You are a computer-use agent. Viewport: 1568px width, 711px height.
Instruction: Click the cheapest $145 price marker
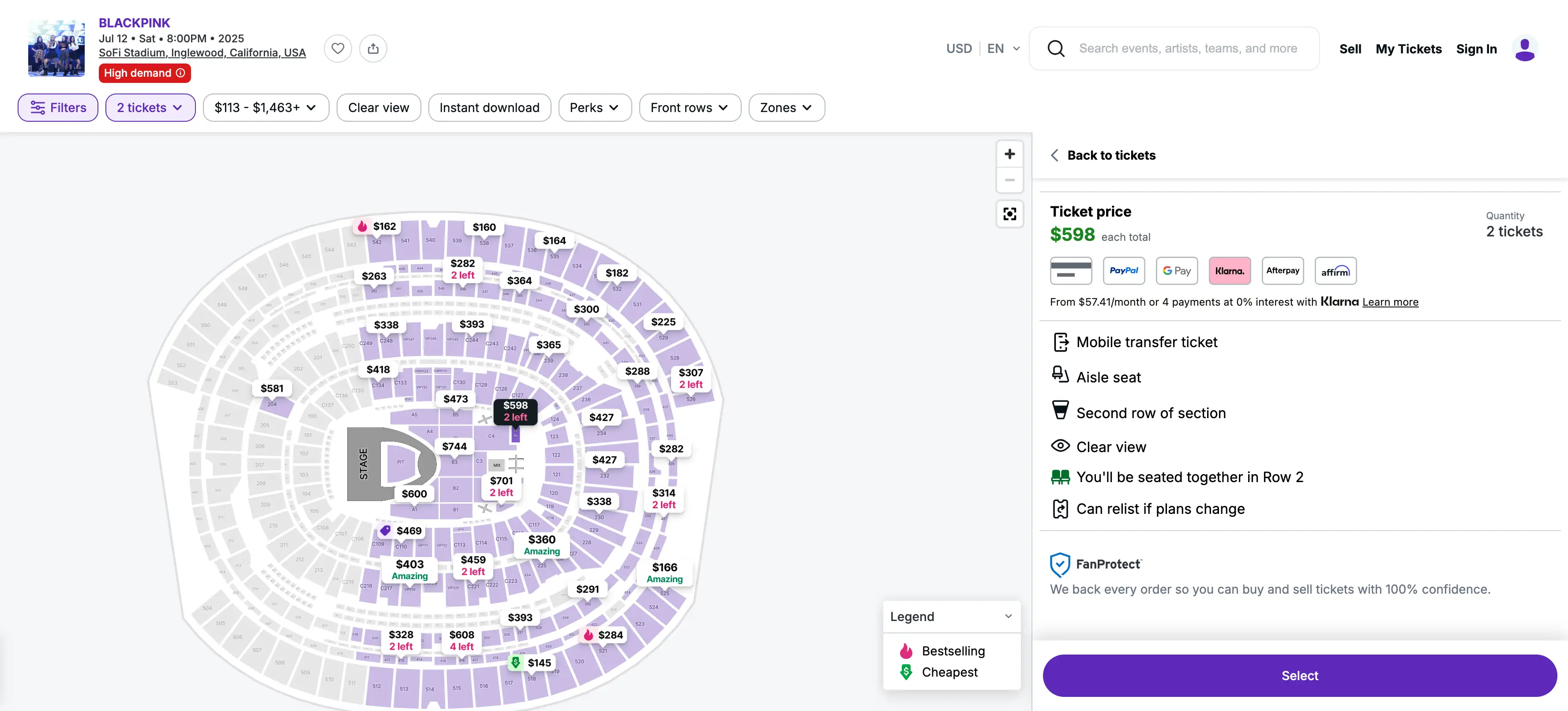(531, 663)
